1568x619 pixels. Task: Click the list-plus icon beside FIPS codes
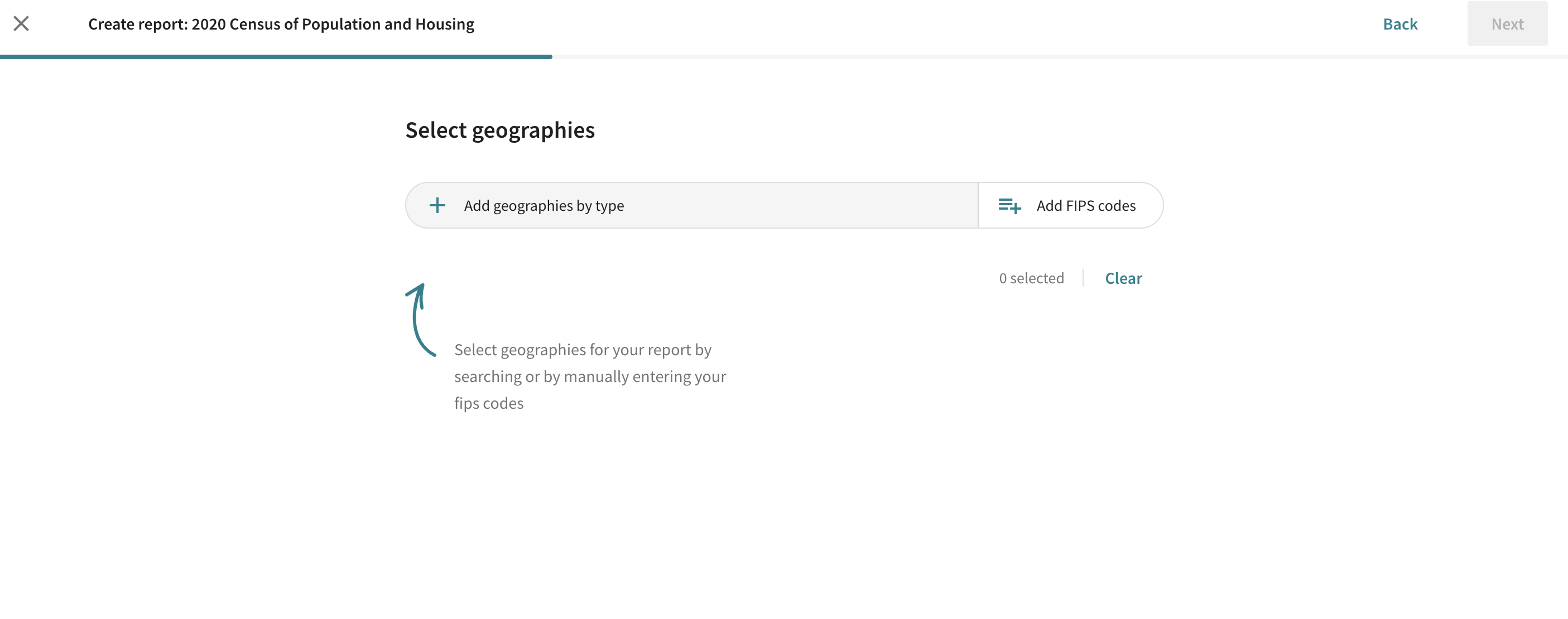point(1009,206)
